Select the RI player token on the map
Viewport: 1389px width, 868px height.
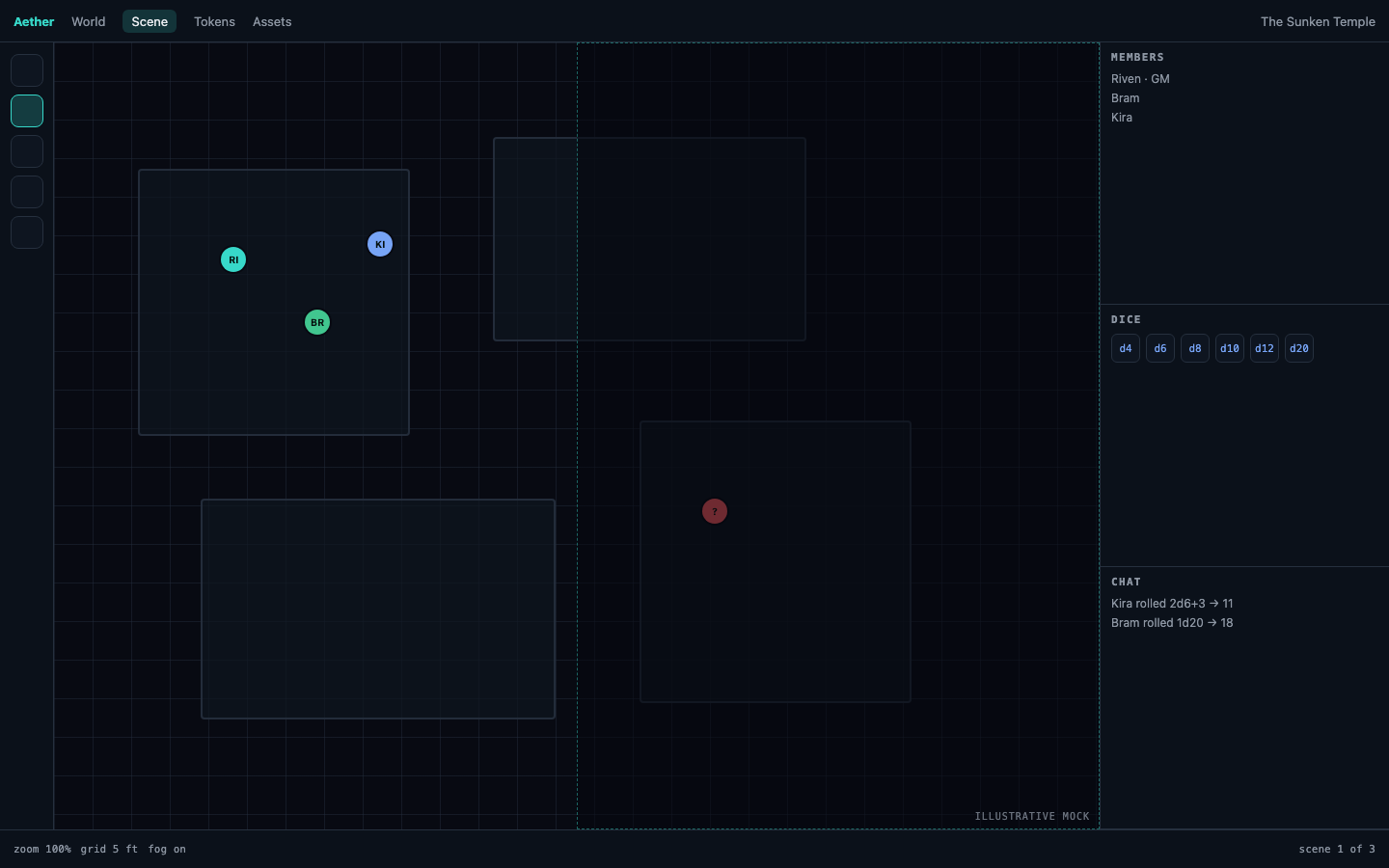click(233, 259)
